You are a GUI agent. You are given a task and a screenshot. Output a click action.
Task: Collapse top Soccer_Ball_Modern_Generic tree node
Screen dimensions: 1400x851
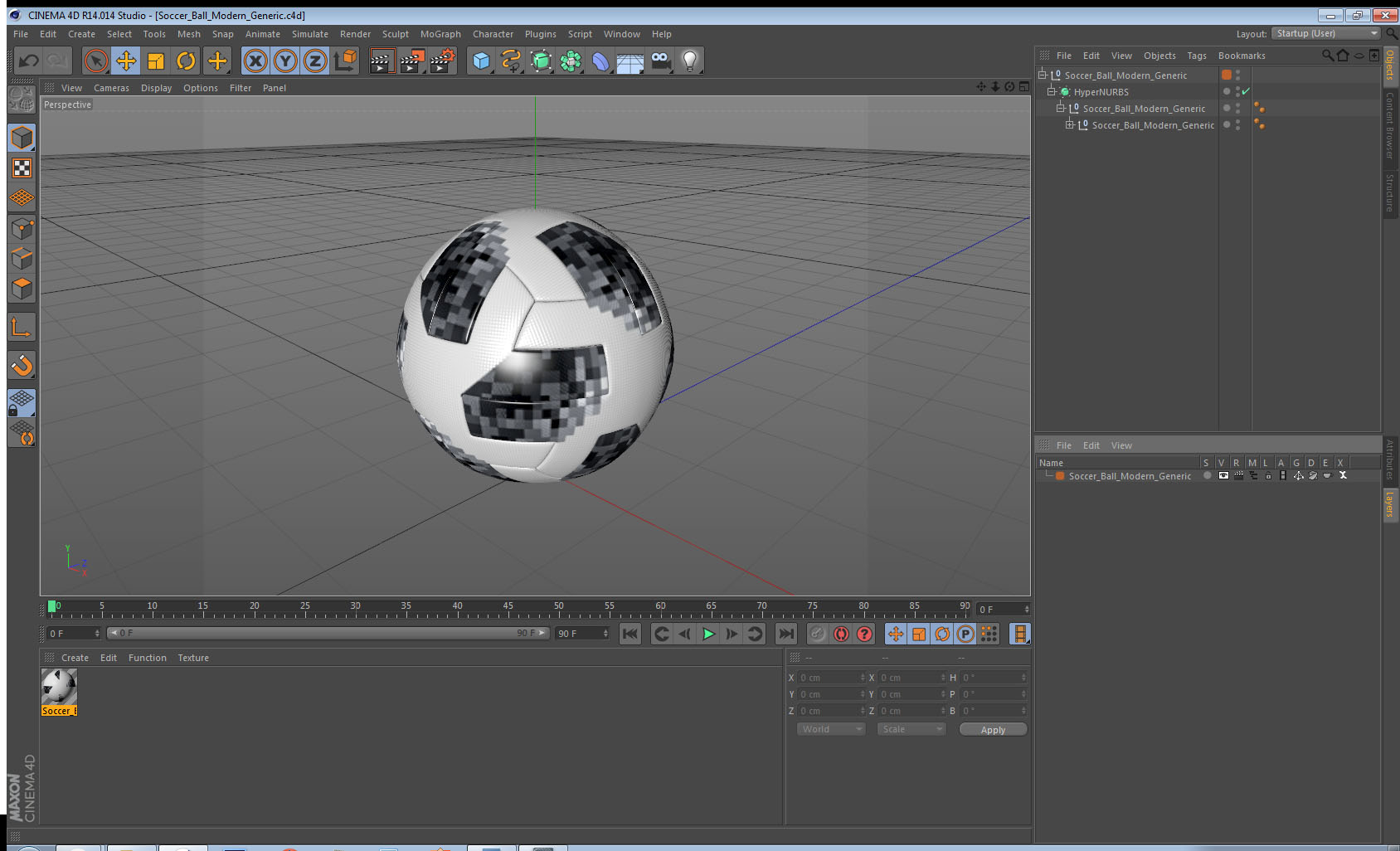[1043, 75]
